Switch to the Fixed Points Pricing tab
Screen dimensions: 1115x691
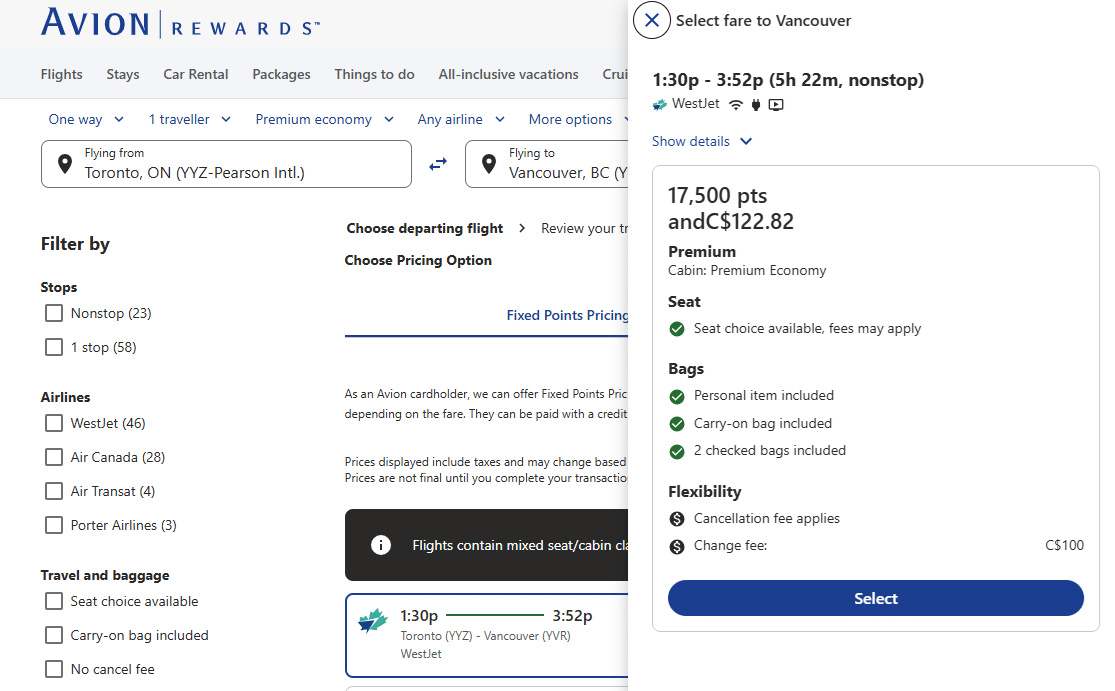tap(567, 315)
